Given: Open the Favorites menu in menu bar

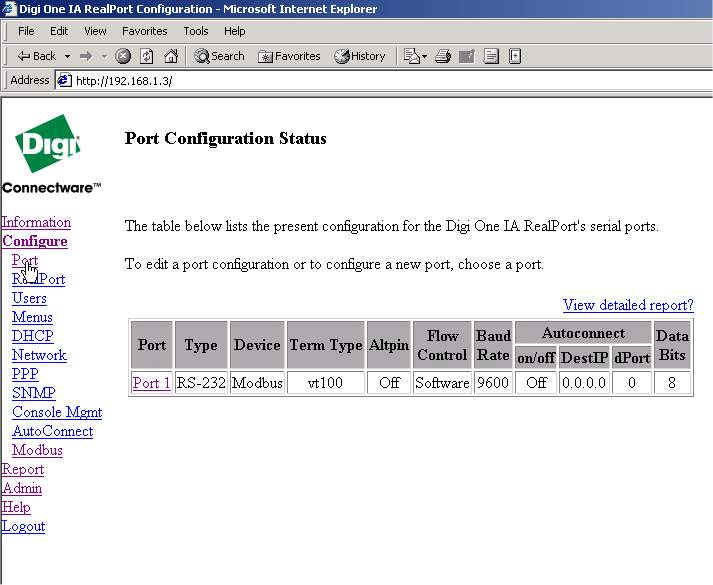Looking at the screenshot, I should [144, 31].
